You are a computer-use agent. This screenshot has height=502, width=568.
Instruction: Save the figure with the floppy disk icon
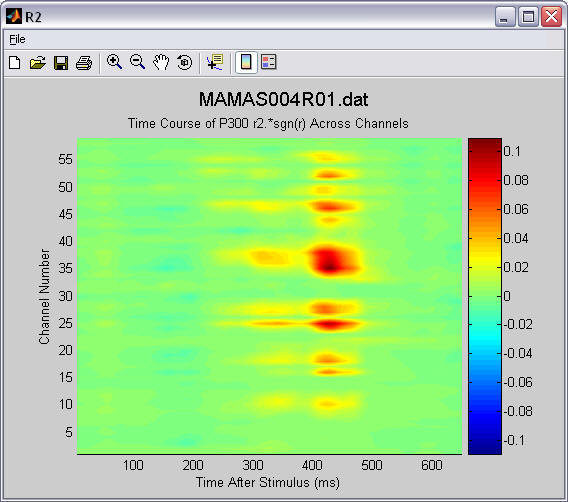click(61, 63)
